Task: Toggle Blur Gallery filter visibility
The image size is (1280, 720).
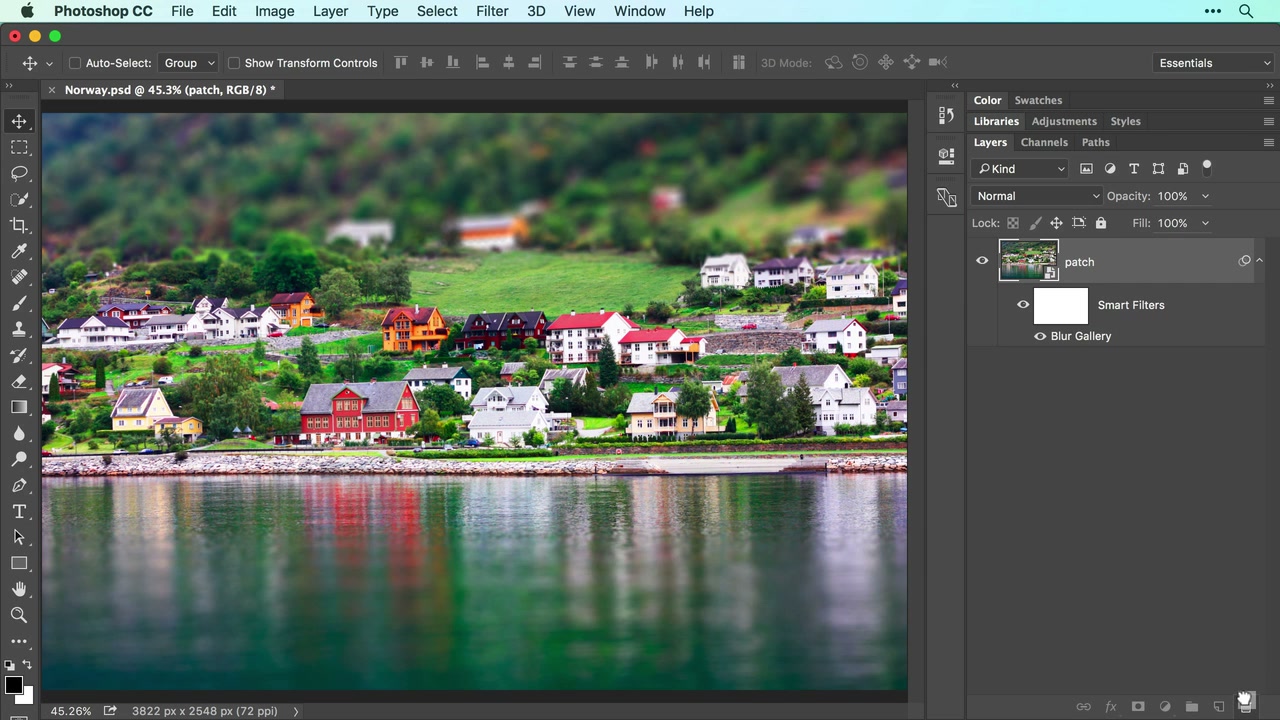Action: click(x=1040, y=336)
